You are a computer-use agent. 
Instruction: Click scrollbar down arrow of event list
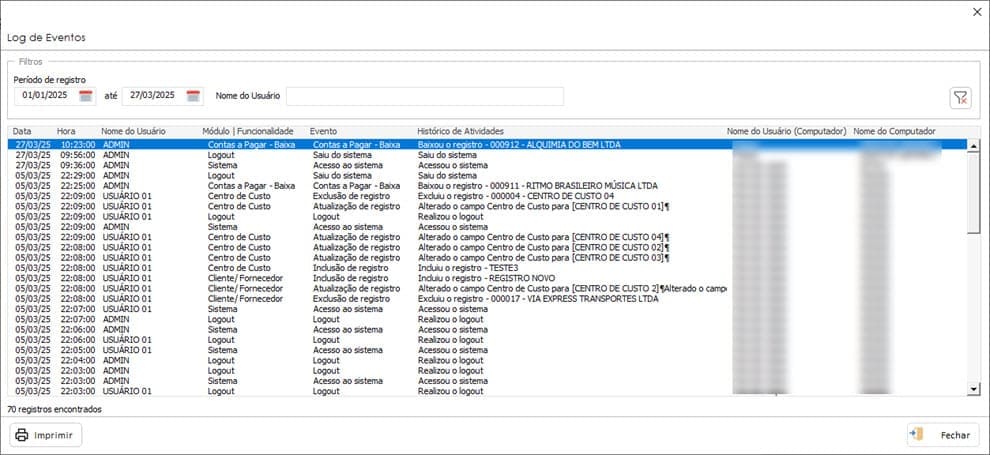[974, 389]
